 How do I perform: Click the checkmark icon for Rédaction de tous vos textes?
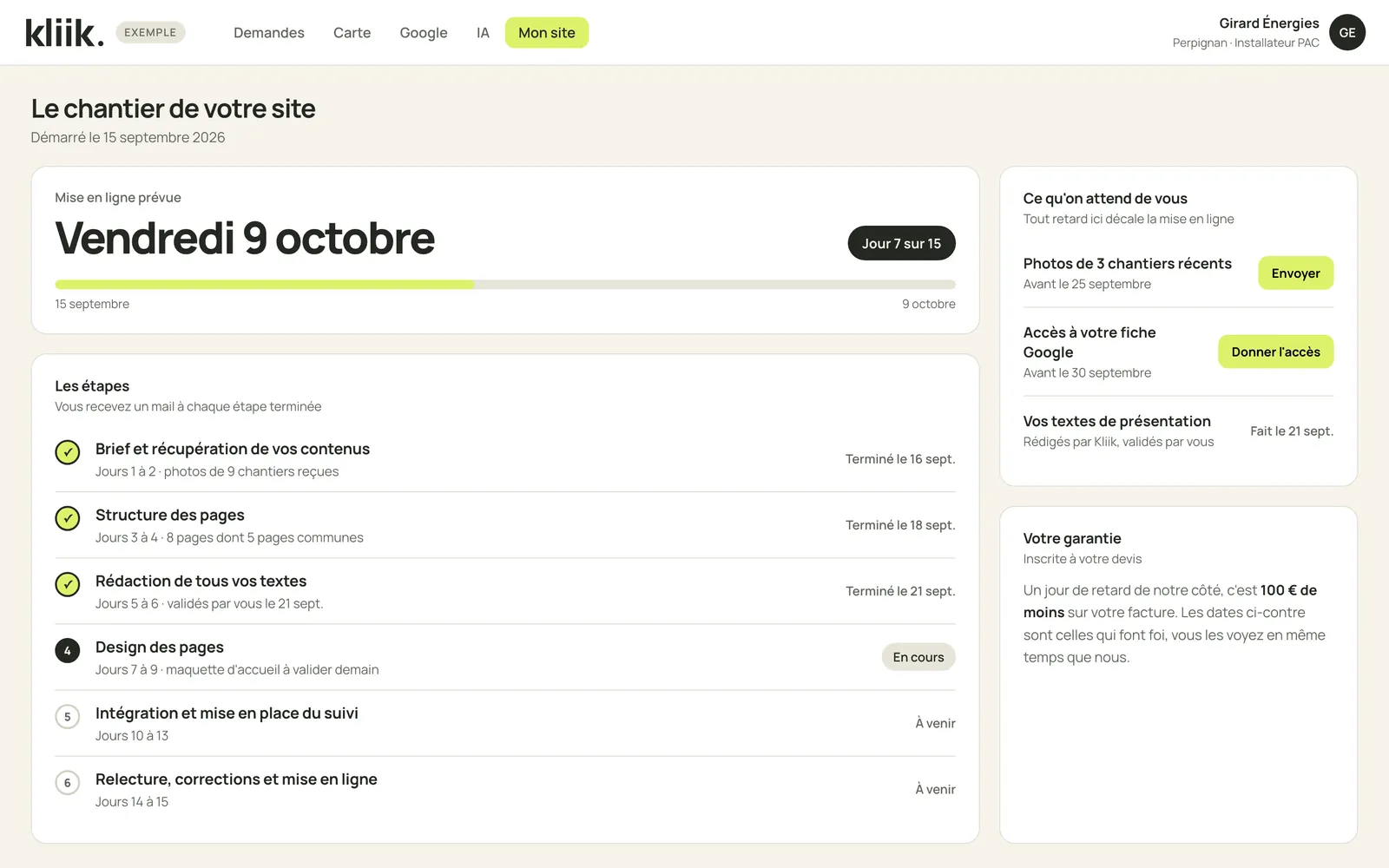pos(68,584)
